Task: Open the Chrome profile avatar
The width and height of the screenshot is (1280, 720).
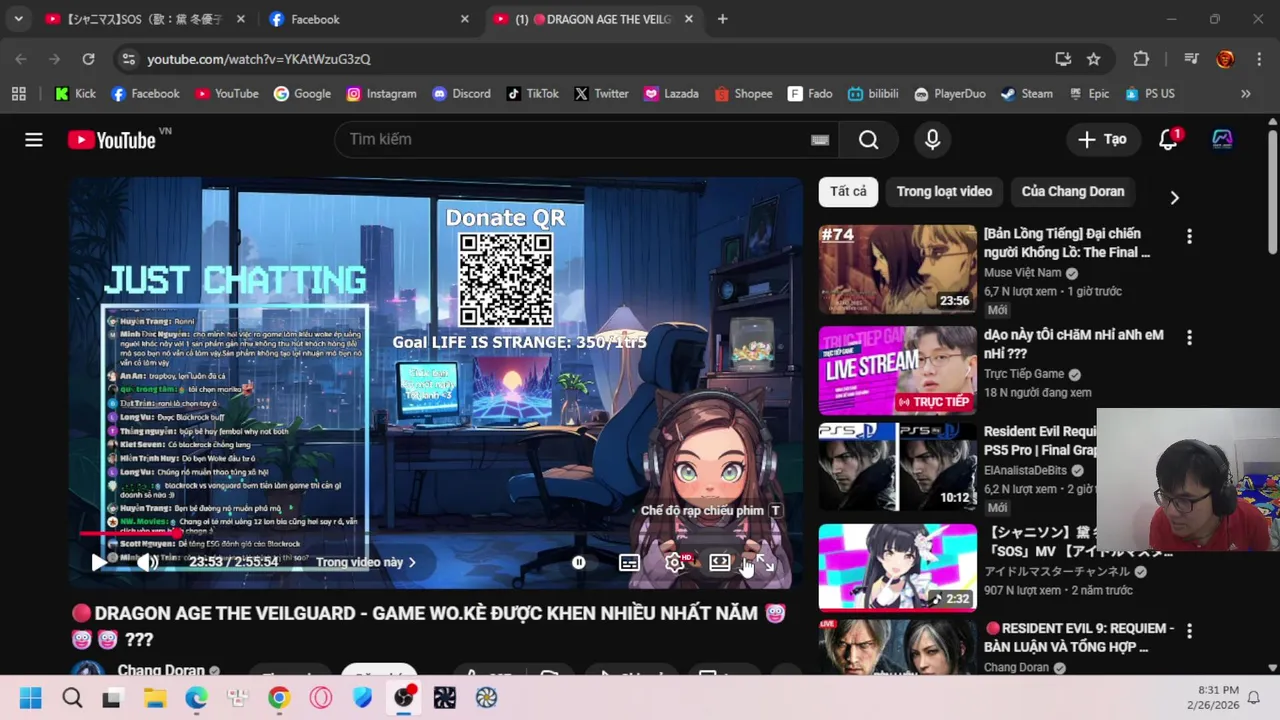Action: pos(1225,59)
